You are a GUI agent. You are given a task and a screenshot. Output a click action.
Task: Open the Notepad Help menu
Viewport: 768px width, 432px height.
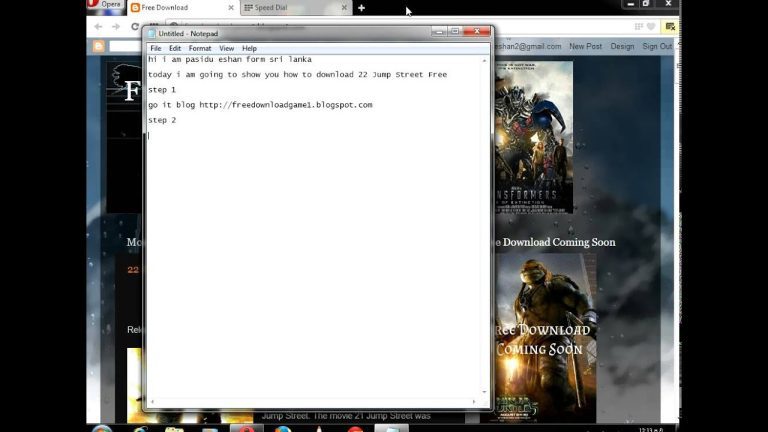click(x=249, y=48)
